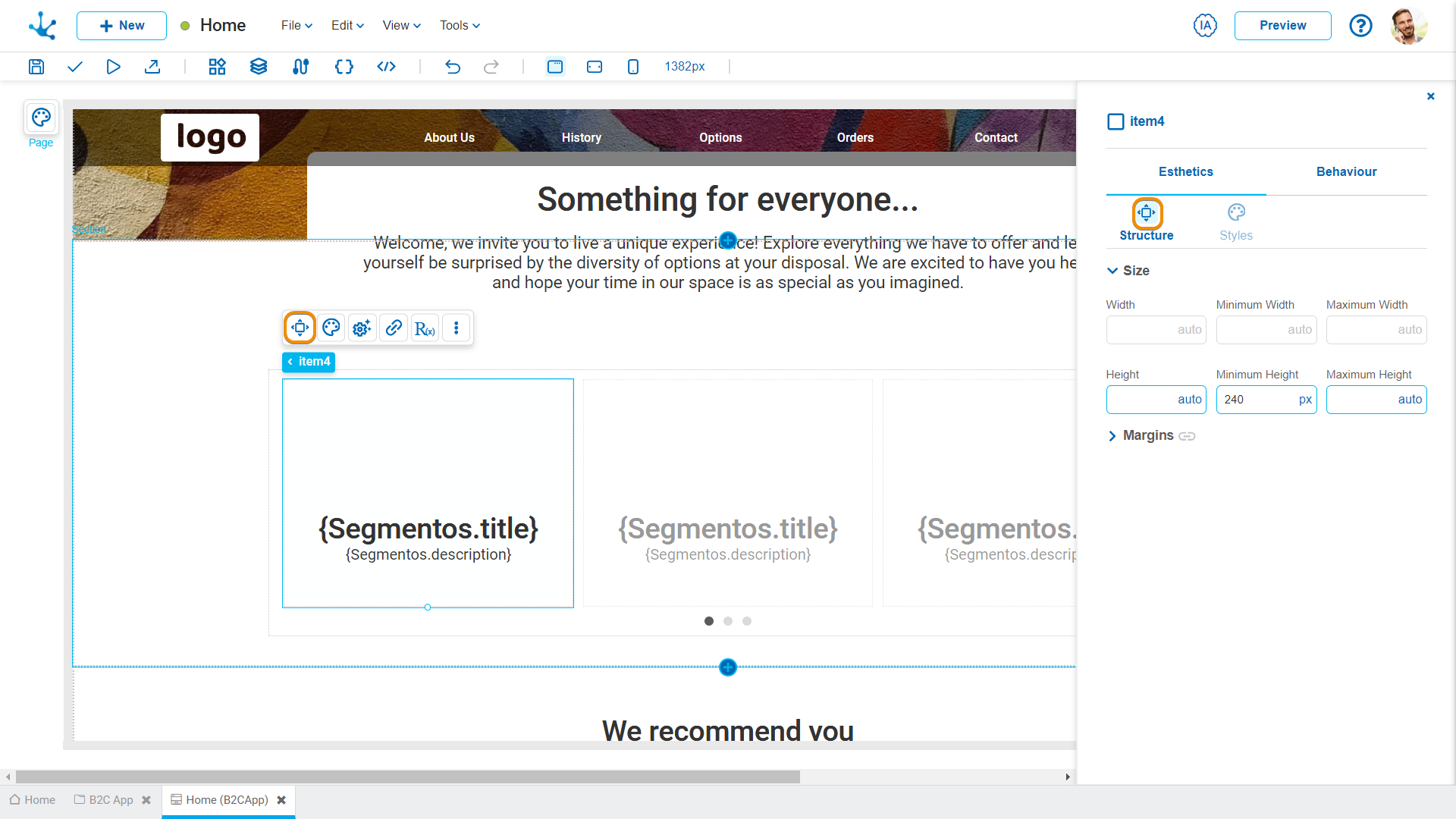Open the File menu
This screenshot has width=1456, height=819.
point(294,25)
